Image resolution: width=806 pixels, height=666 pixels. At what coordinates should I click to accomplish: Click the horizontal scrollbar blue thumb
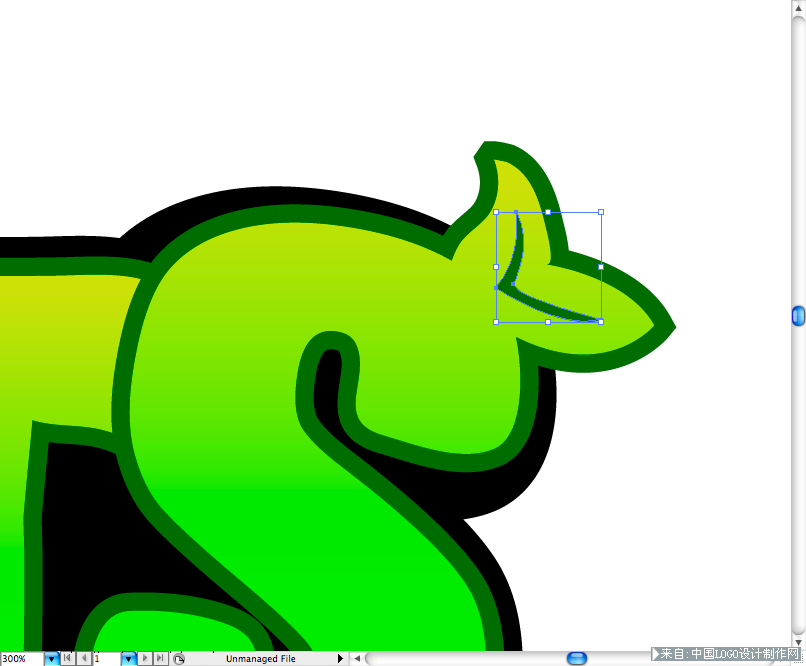577,658
